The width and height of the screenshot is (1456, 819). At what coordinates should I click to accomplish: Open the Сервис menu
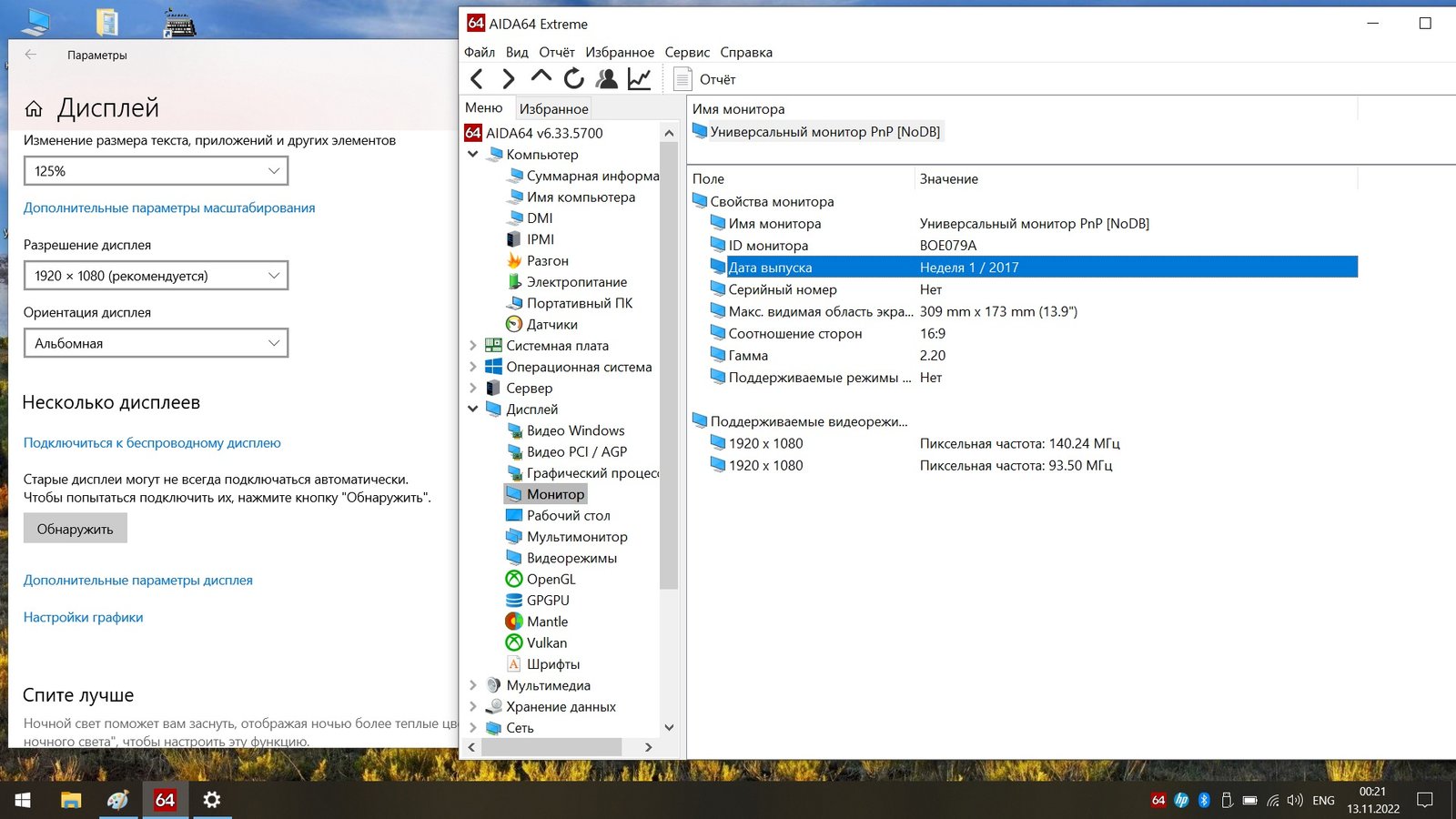(686, 52)
